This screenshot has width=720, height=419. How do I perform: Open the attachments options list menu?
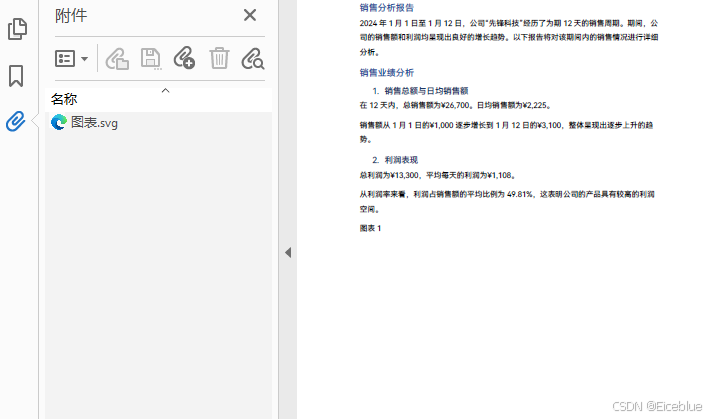72,59
